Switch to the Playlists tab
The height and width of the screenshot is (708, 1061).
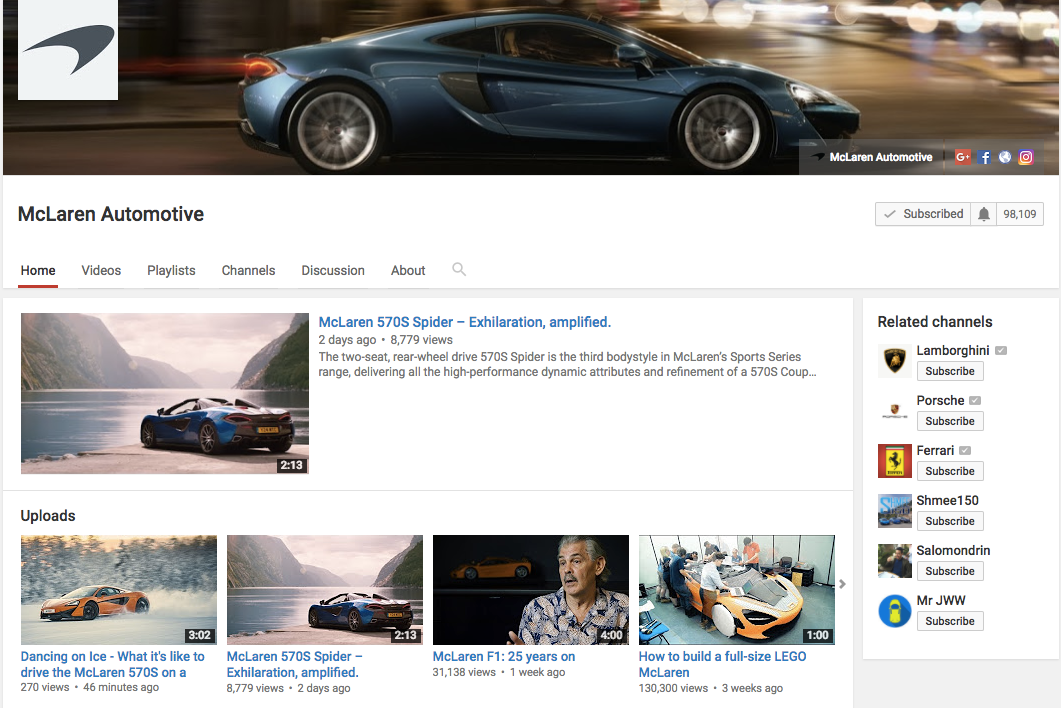tap(171, 271)
